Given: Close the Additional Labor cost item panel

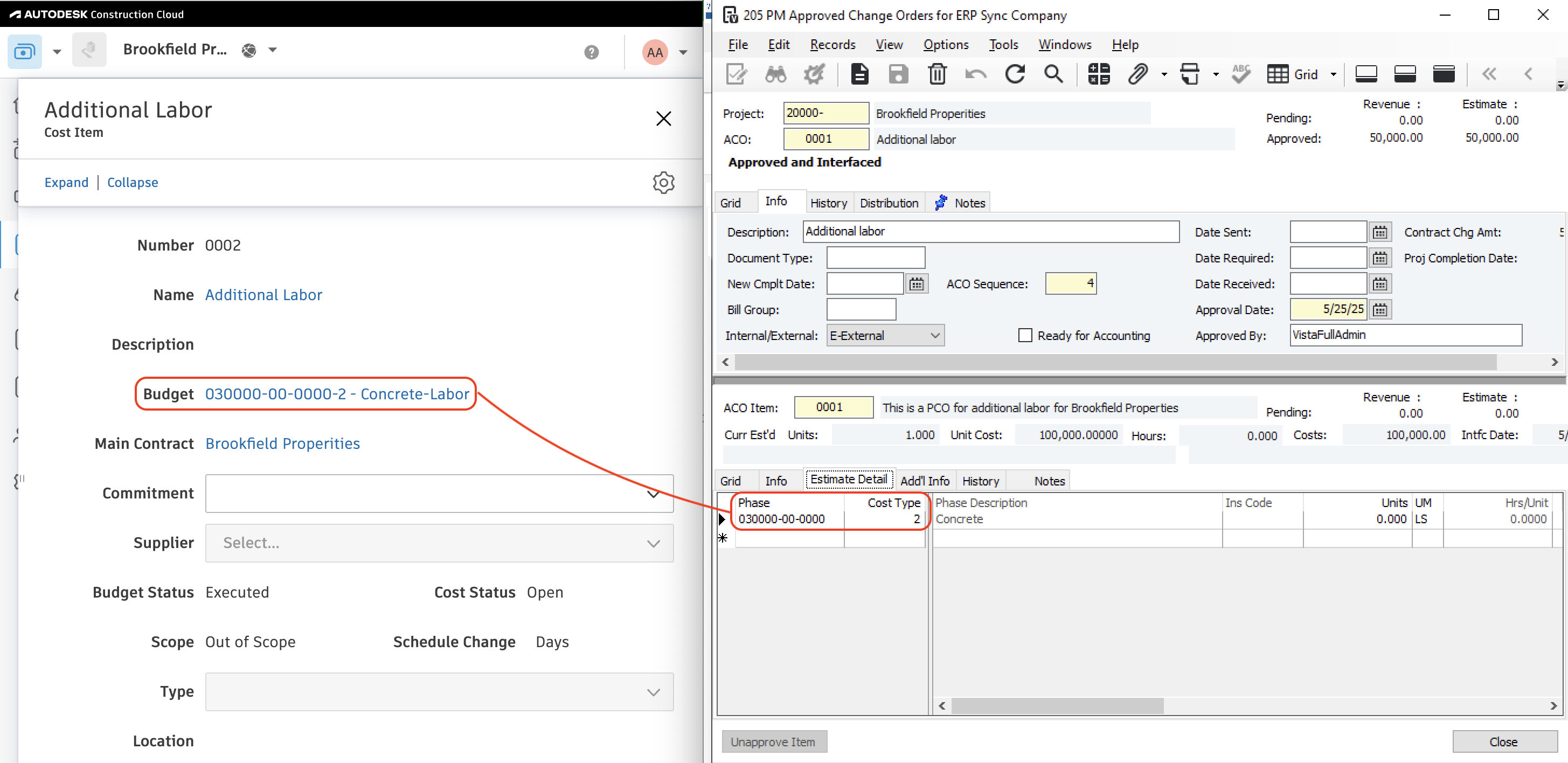Looking at the screenshot, I should tap(663, 118).
